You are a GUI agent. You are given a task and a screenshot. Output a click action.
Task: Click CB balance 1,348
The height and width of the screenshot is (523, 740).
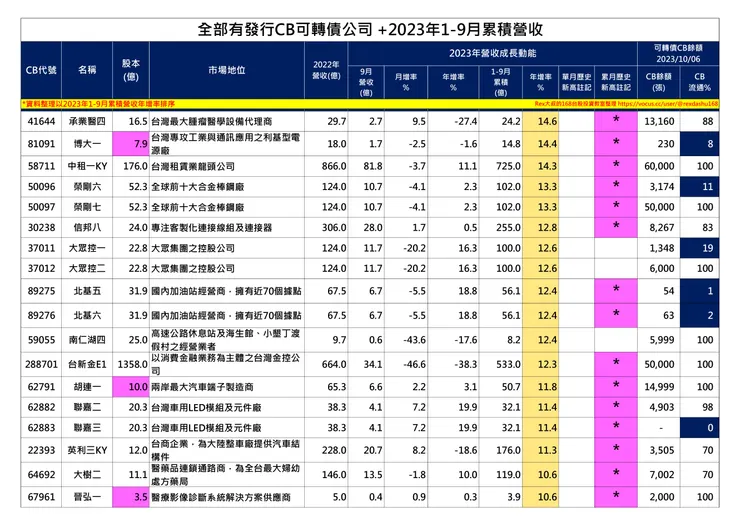tap(662, 248)
